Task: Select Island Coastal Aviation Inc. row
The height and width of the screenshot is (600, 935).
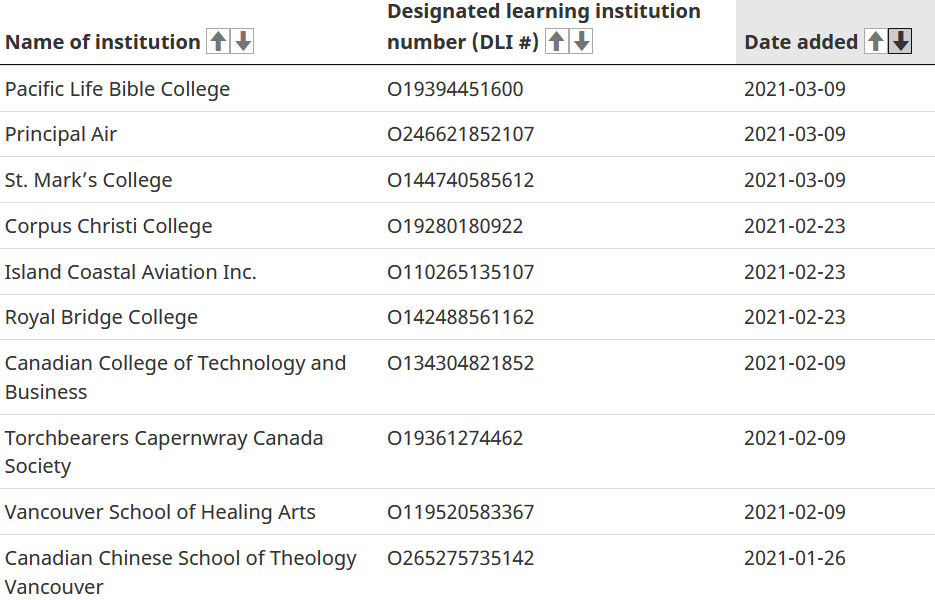Action: point(130,272)
